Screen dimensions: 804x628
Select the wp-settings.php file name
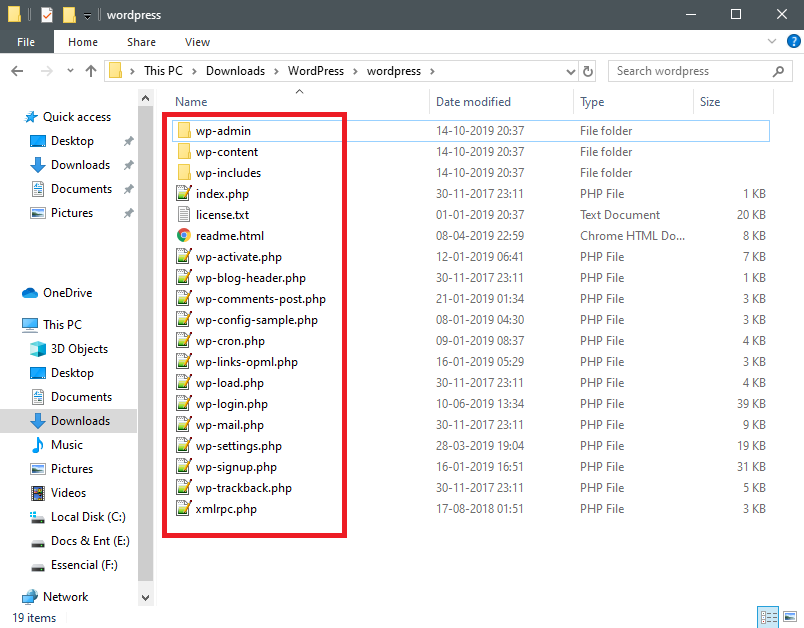[x=239, y=446]
